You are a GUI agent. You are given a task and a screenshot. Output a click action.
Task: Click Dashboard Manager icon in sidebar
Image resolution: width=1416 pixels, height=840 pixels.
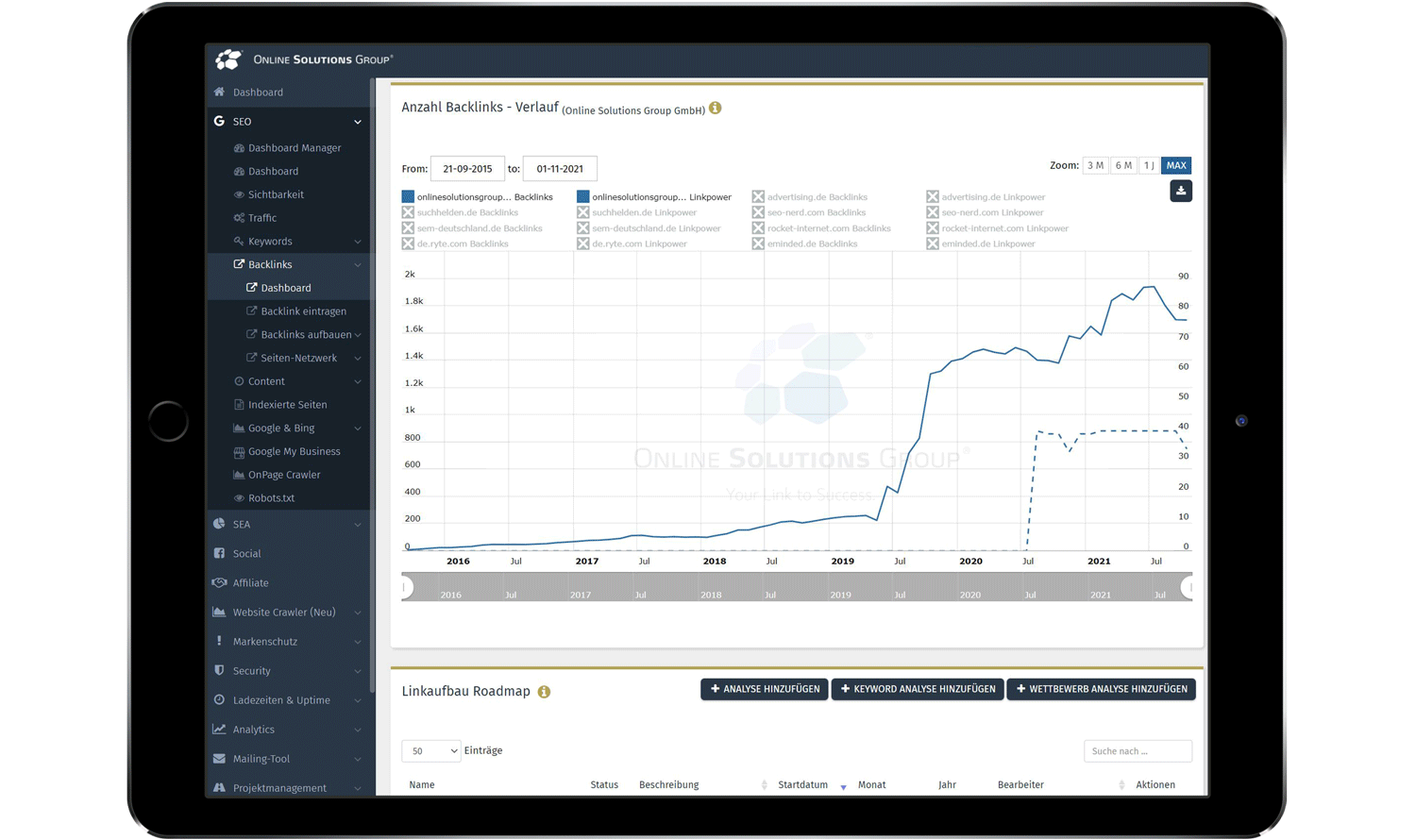coord(239,148)
